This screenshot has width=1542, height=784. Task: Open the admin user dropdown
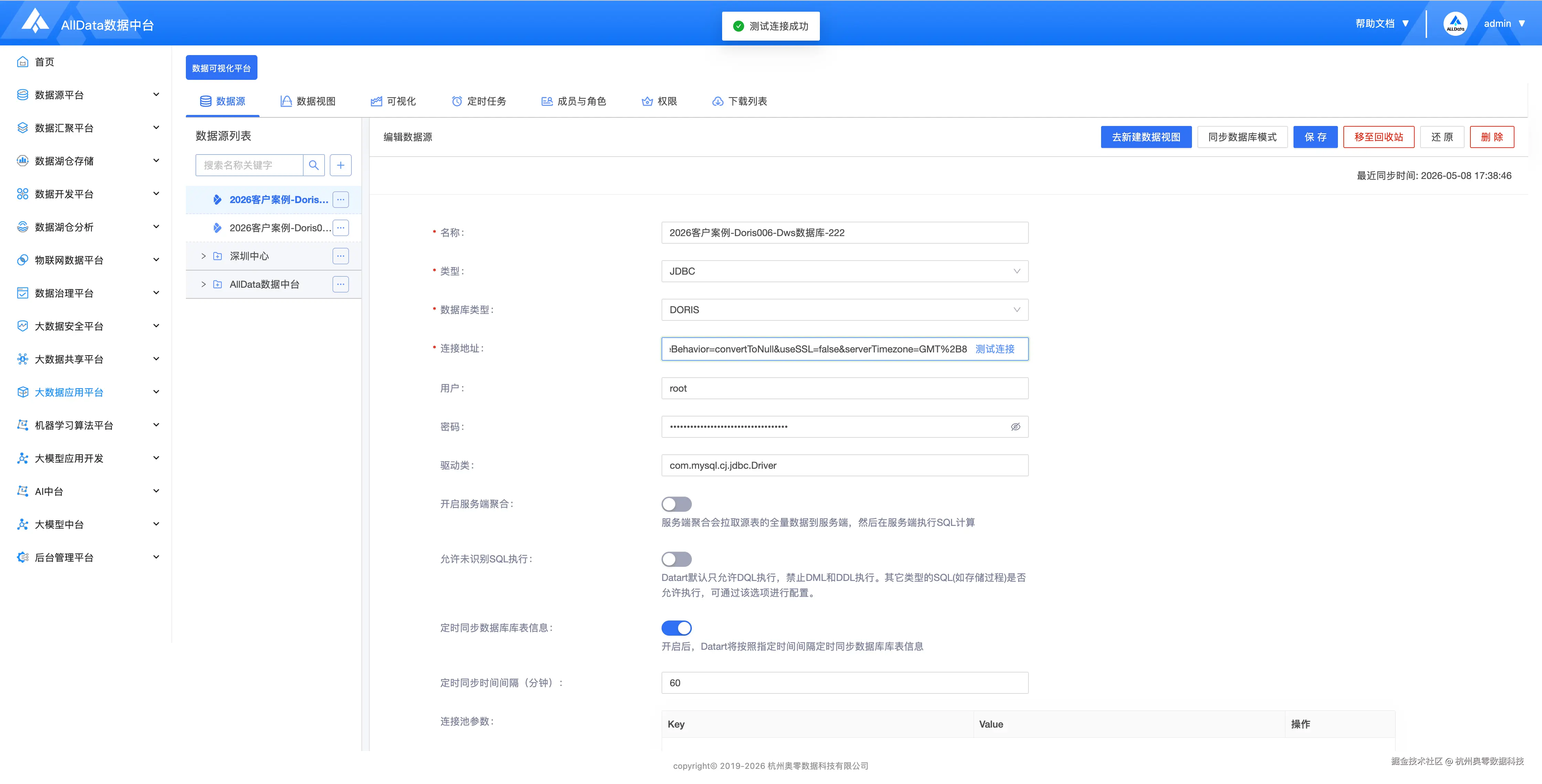(x=1504, y=23)
